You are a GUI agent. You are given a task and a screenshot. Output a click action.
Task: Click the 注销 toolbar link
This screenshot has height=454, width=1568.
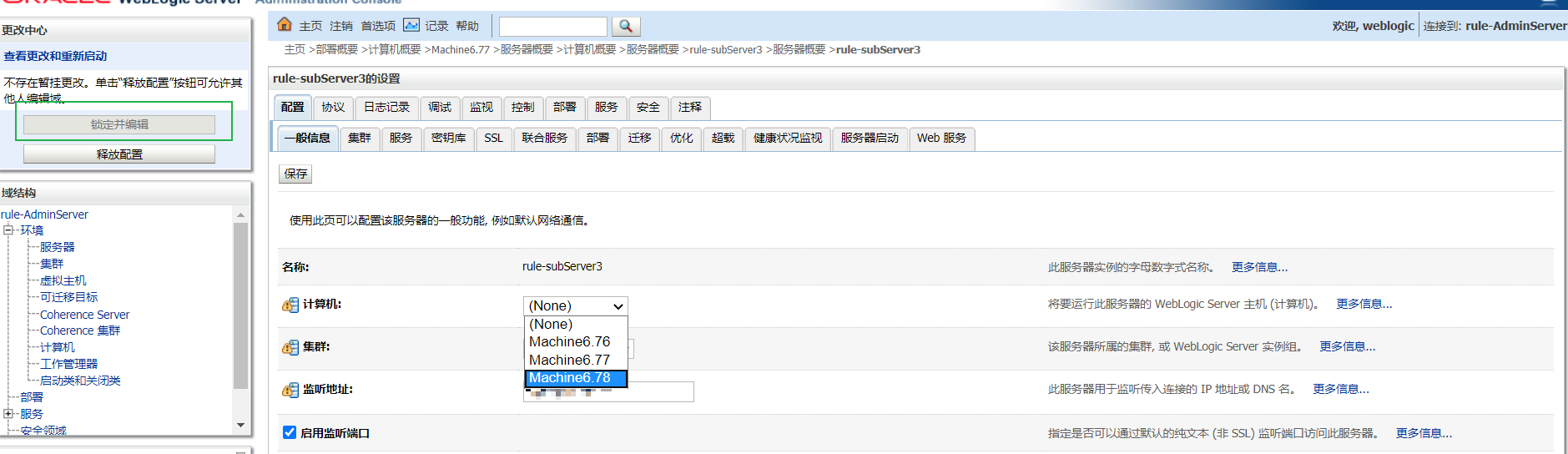click(341, 26)
